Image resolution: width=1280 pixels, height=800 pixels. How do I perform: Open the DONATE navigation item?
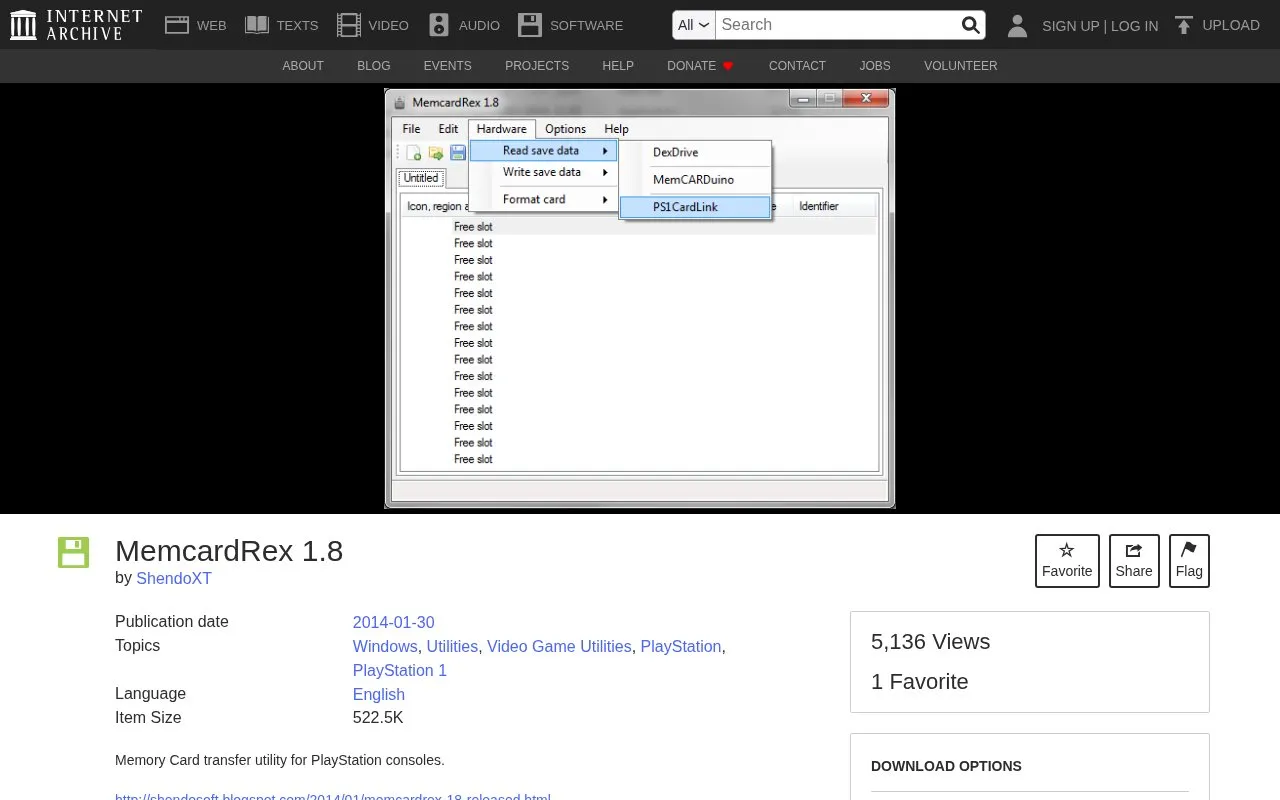click(x=700, y=66)
